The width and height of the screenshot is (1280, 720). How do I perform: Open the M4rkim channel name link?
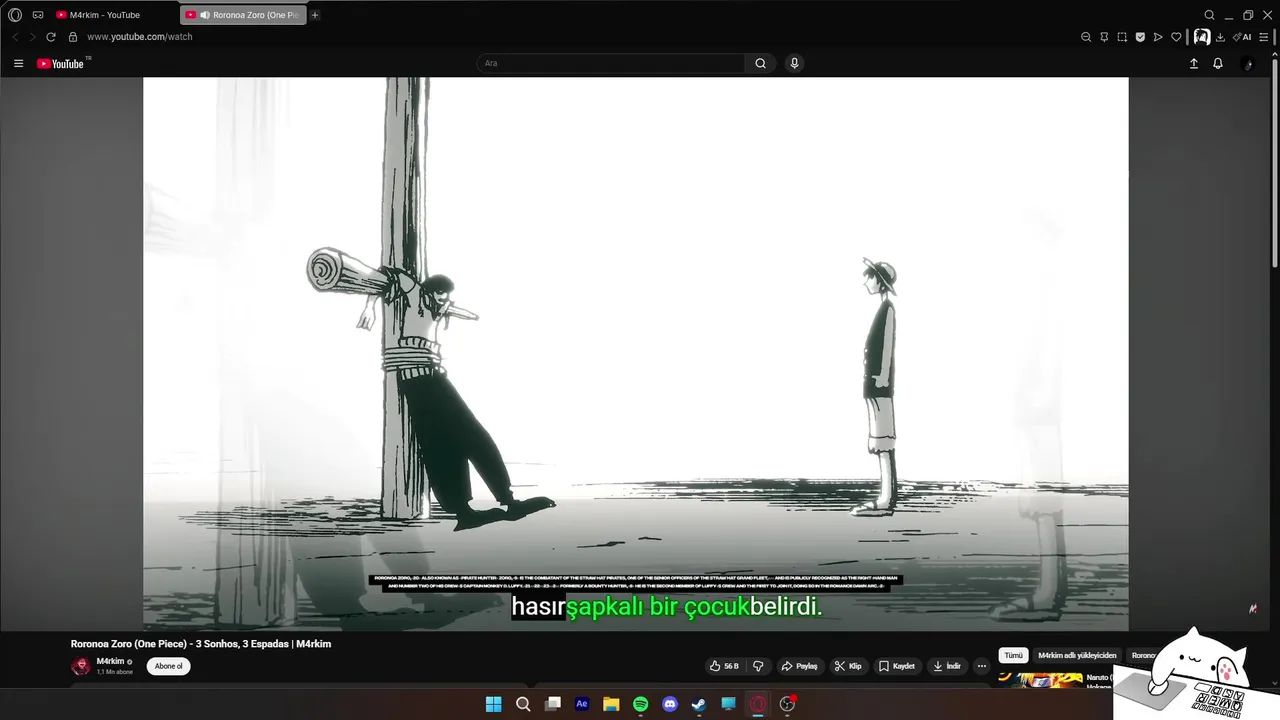[x=111, y=661]
